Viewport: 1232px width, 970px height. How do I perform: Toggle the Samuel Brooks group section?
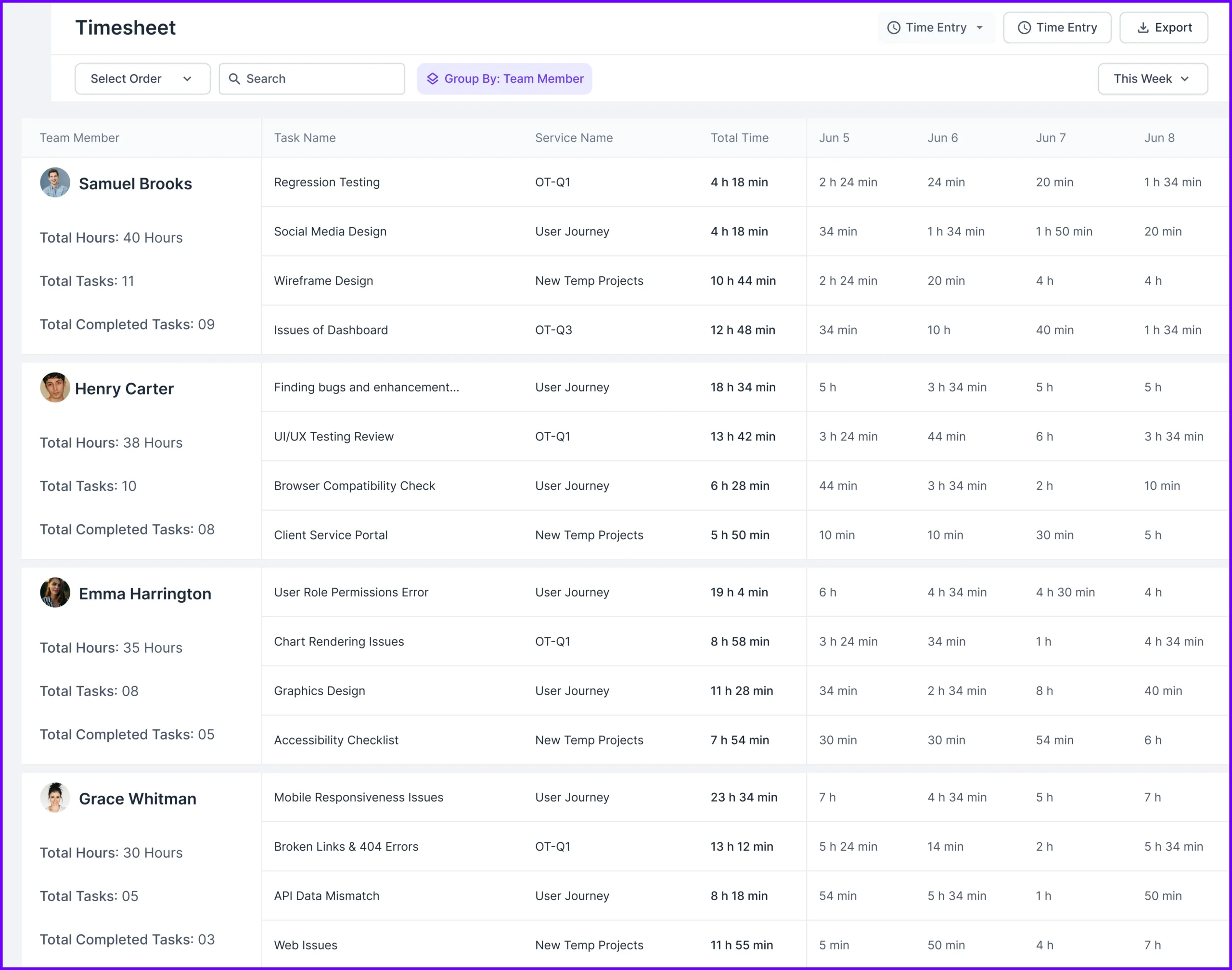click(135, 183)
